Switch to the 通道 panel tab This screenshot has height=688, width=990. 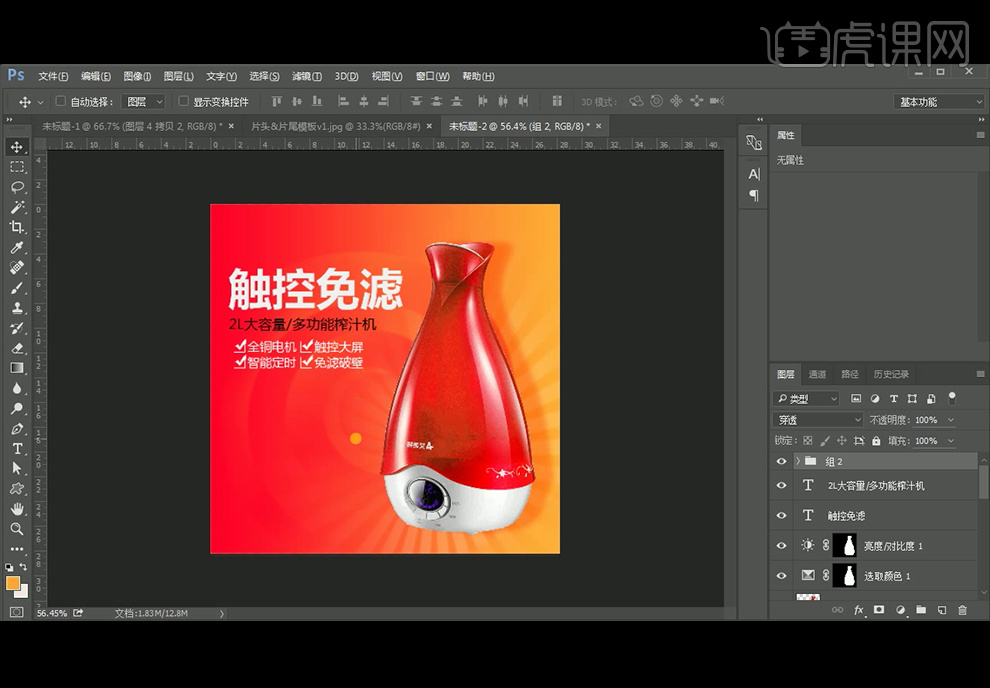point(817,374)
